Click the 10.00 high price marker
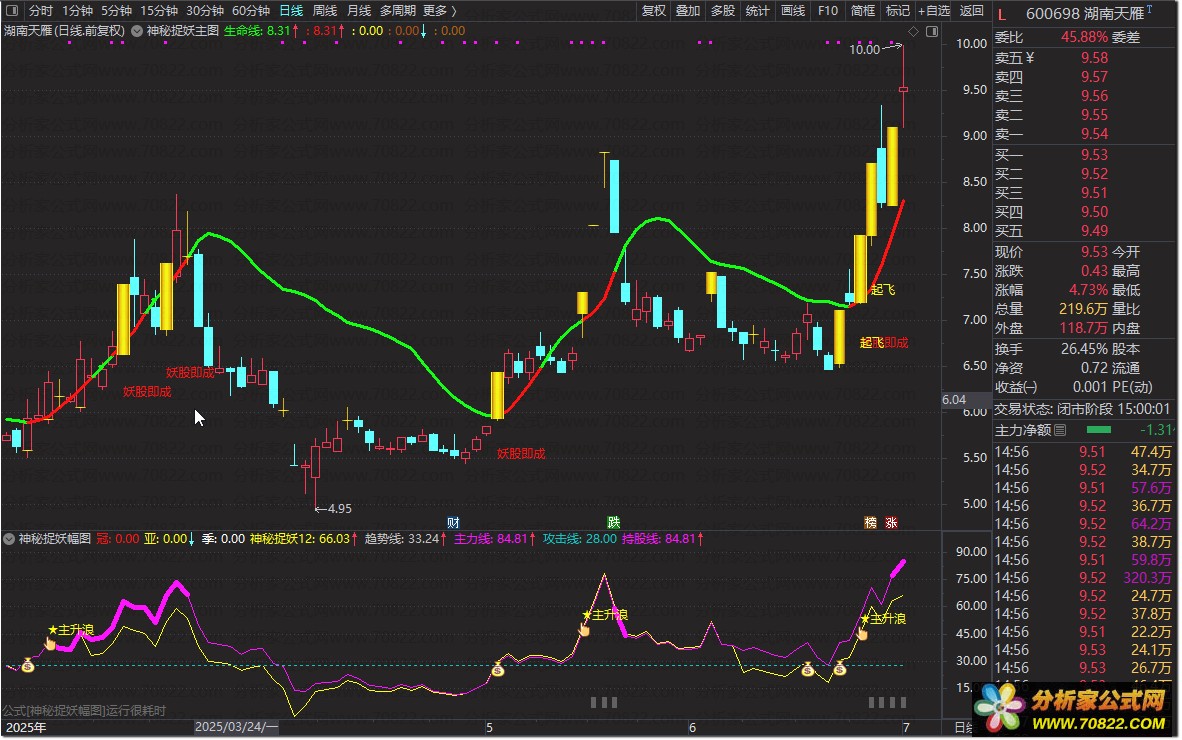 pyautogui.click(x=874, y=49)
